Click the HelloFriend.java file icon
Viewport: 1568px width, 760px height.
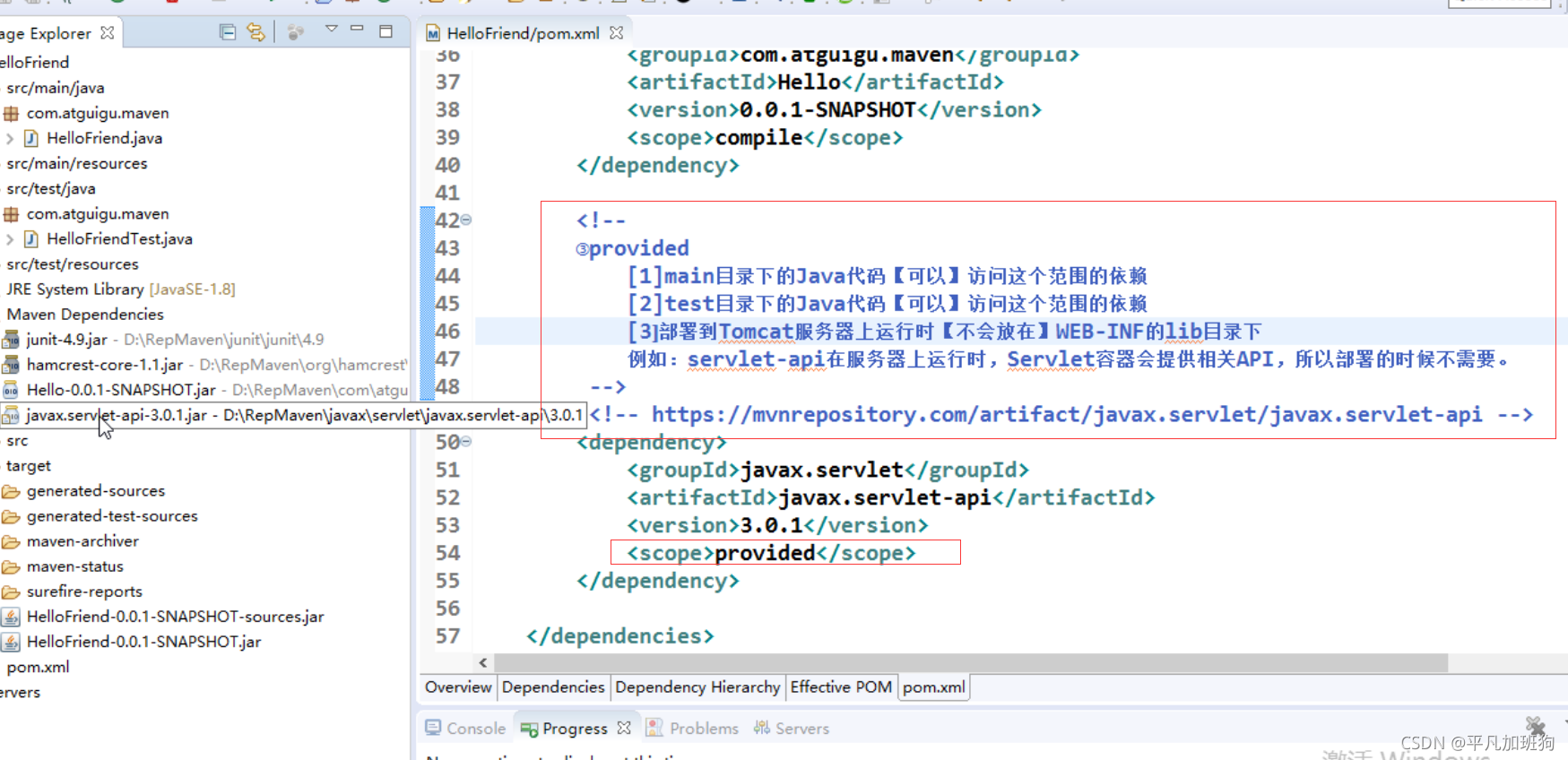31,138
